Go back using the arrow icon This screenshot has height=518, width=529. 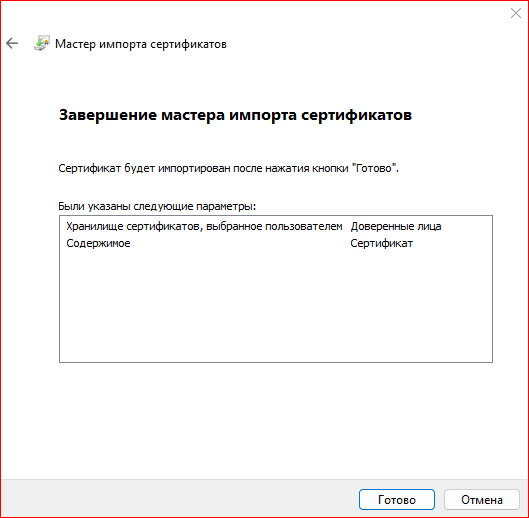coord(12,43)
